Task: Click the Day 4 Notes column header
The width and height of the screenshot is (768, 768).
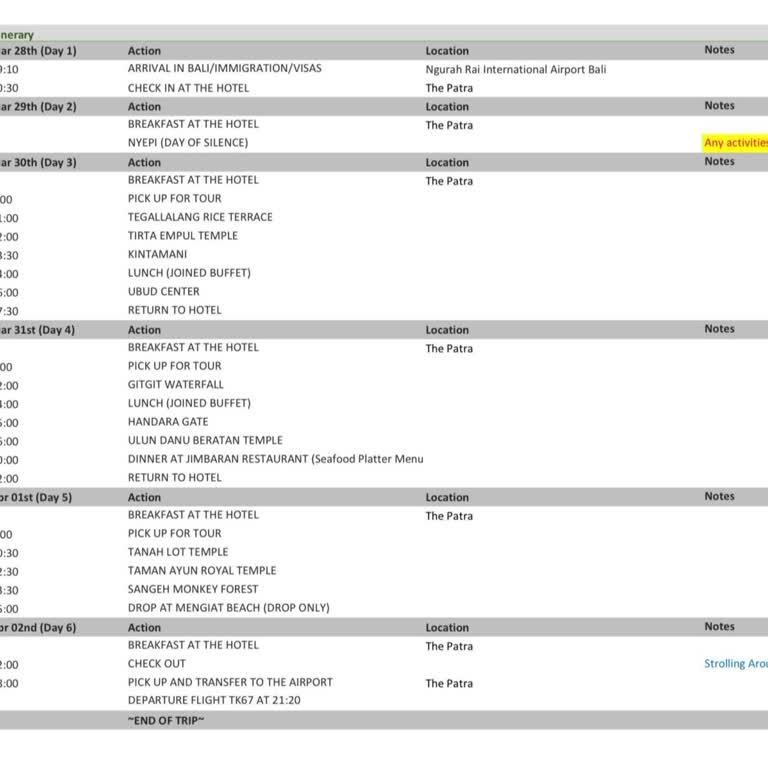Action: pyautogui.click(x=720, y=329)
